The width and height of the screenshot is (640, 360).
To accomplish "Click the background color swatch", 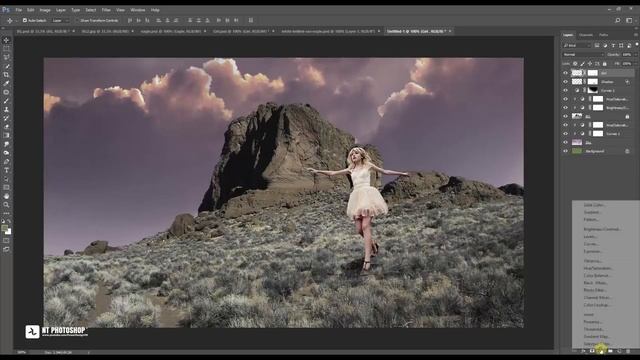I will coord(8,231).
